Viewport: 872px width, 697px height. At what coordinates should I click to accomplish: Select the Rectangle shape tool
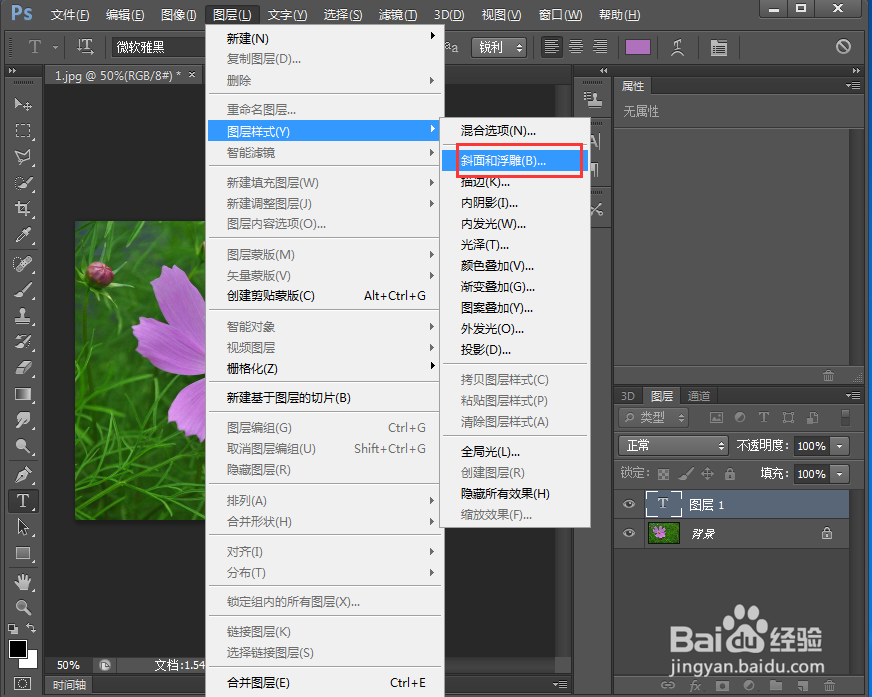[x=23, y=553]
